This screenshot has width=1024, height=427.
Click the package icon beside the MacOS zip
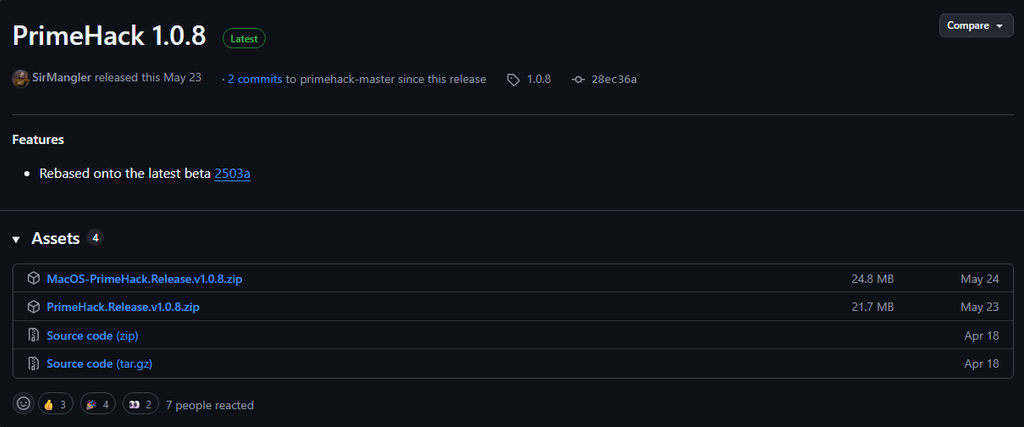pyautogui.click(x=33, y=279)
